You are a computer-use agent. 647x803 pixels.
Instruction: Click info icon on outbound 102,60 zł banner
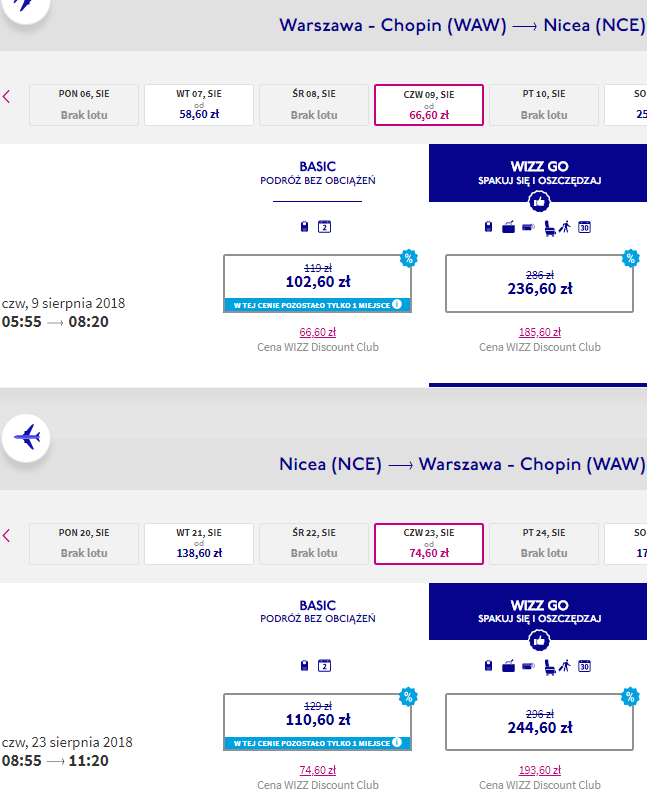pos(397,304)
